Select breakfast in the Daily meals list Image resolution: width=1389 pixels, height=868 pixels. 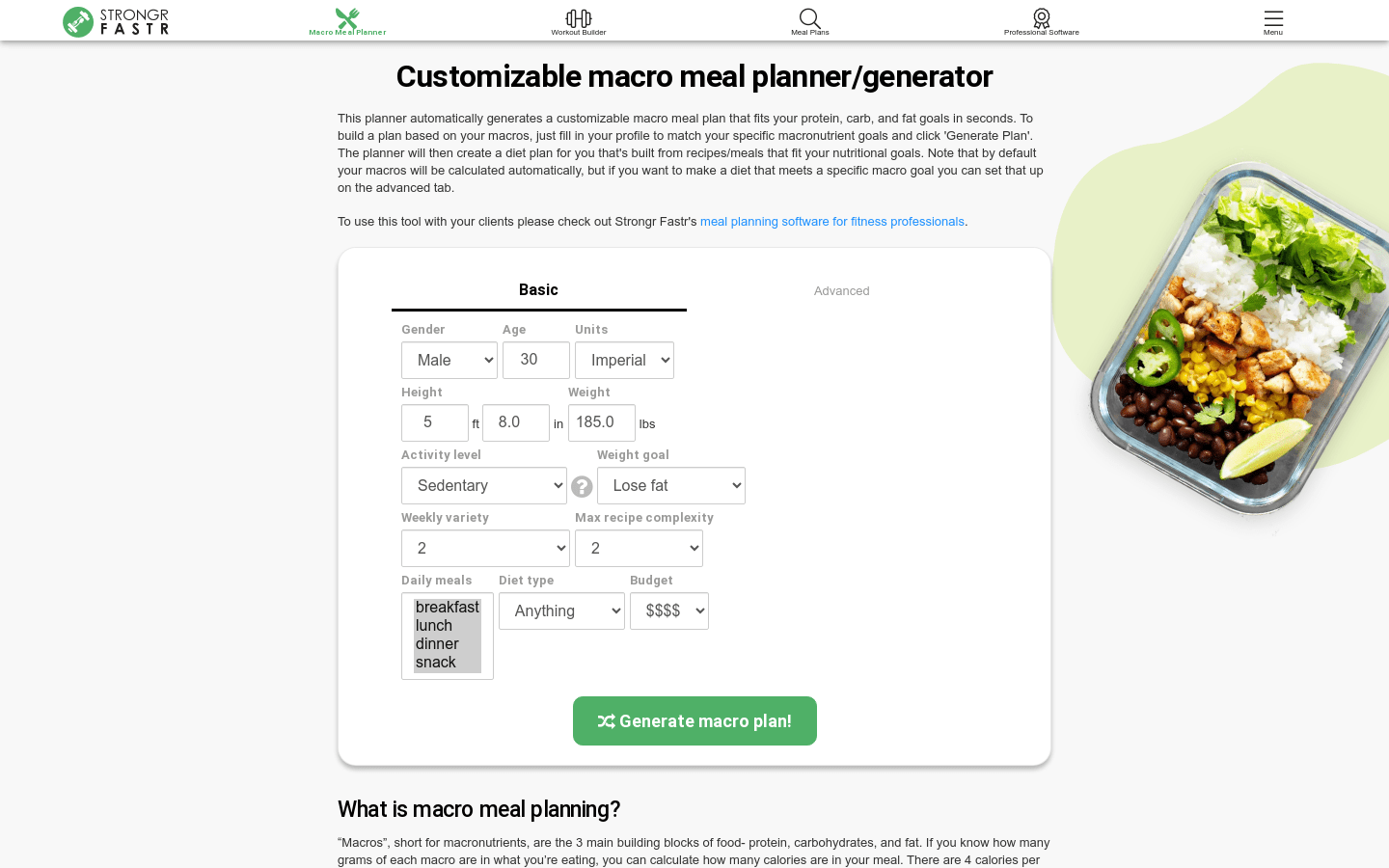point(447,608)
